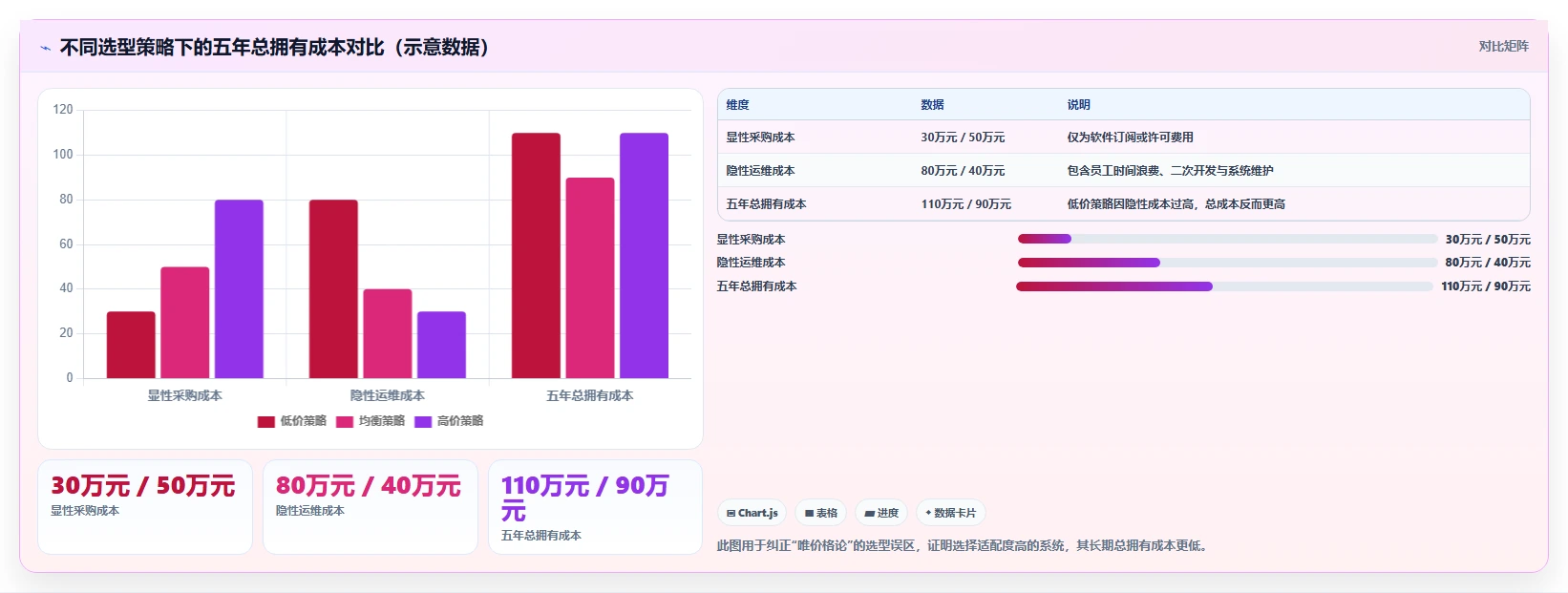The image size is (1568, 593).
Task: Click the table cell 110万元 / 90万元
Action: [966, 204]
